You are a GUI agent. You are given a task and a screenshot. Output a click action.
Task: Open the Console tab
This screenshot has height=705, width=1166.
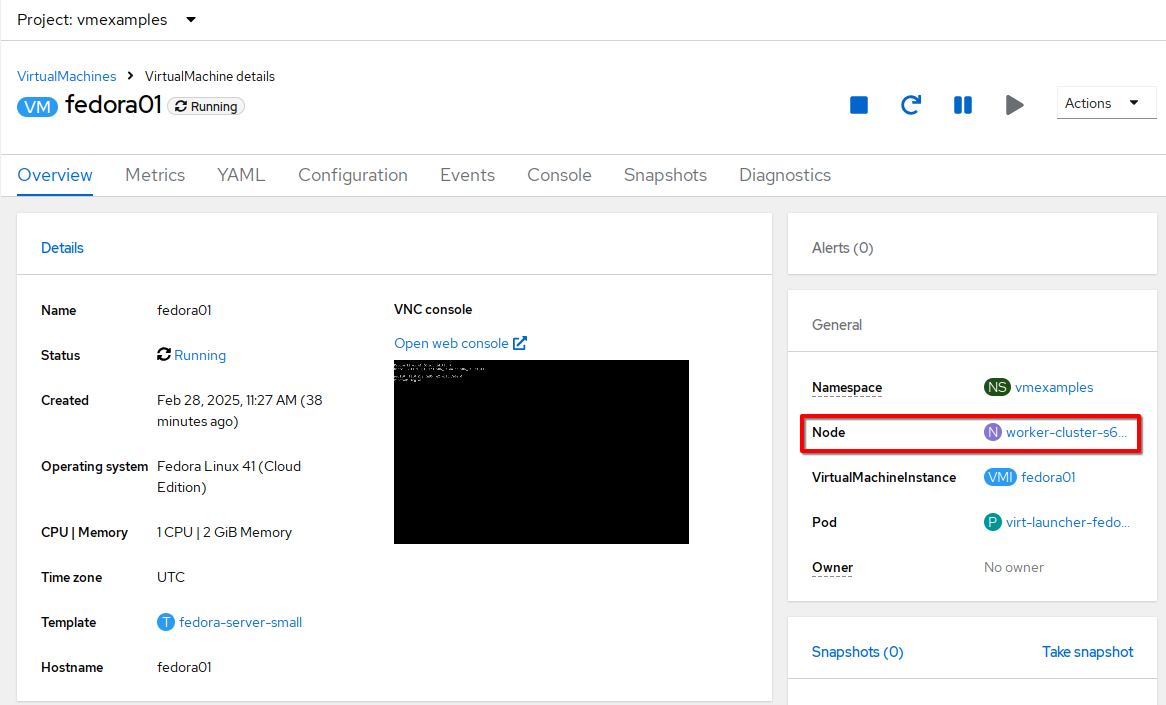point(559,175)
